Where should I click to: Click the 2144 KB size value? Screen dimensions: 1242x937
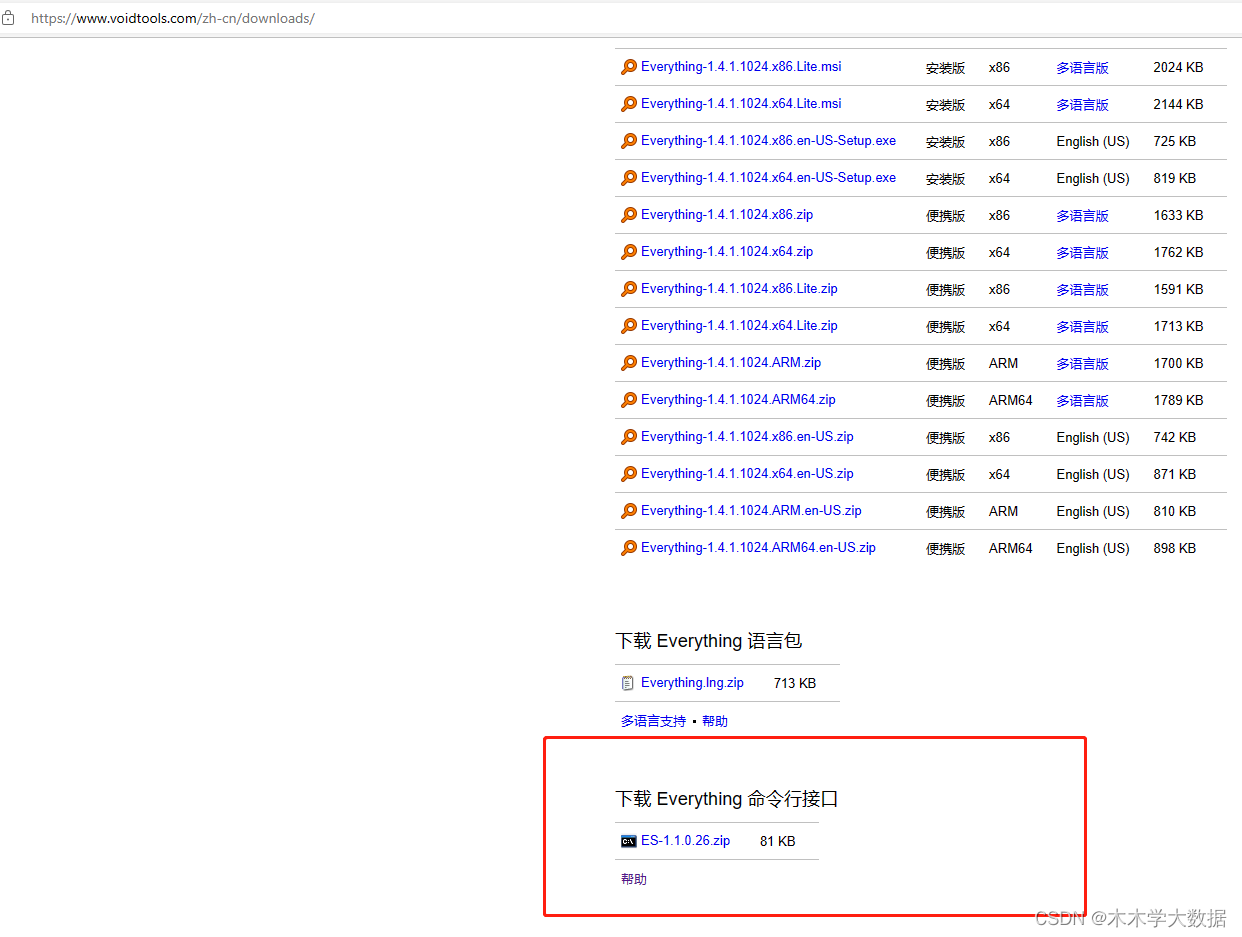coord(1178,105)
